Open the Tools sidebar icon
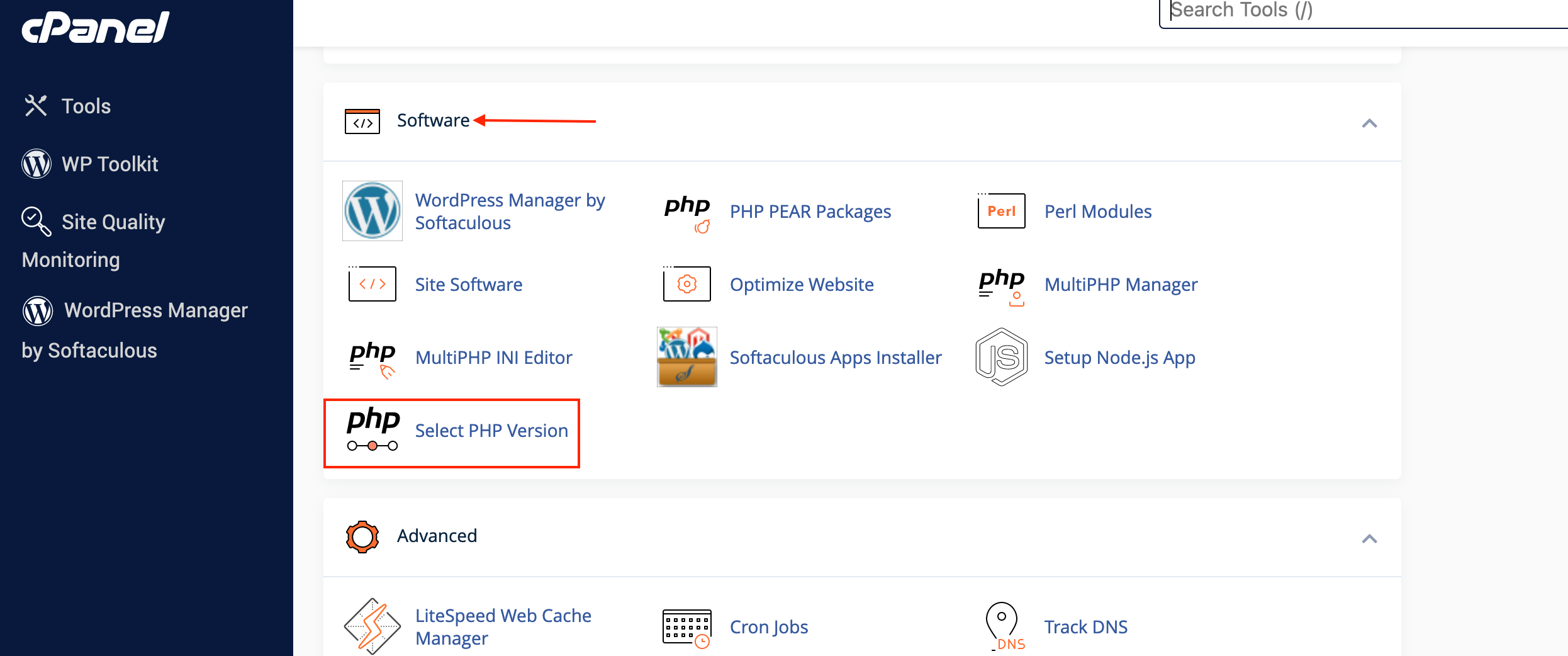1568x656 pixels. coord(36,106)
